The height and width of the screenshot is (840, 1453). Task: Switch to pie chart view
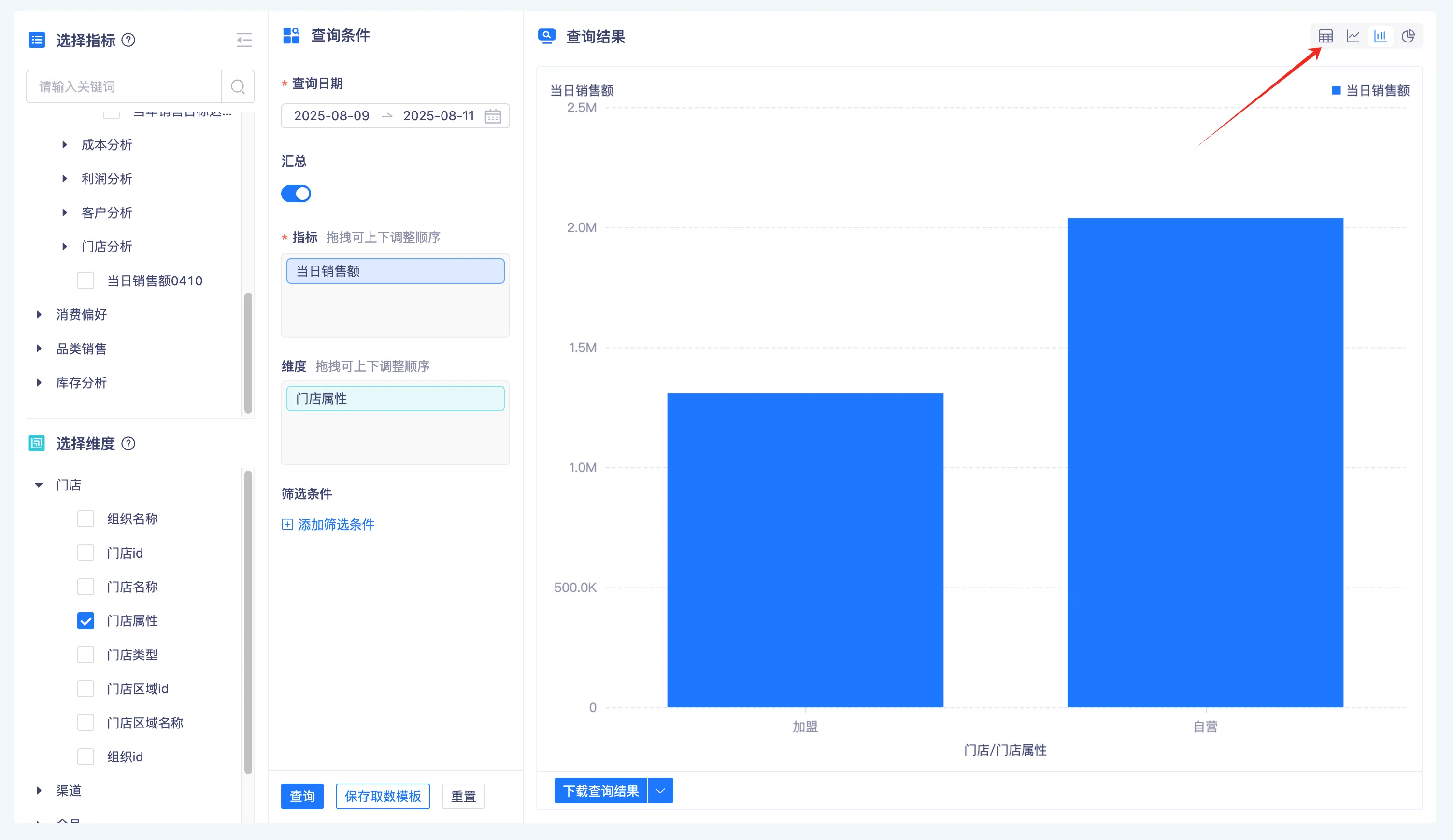coord(1408,36)
